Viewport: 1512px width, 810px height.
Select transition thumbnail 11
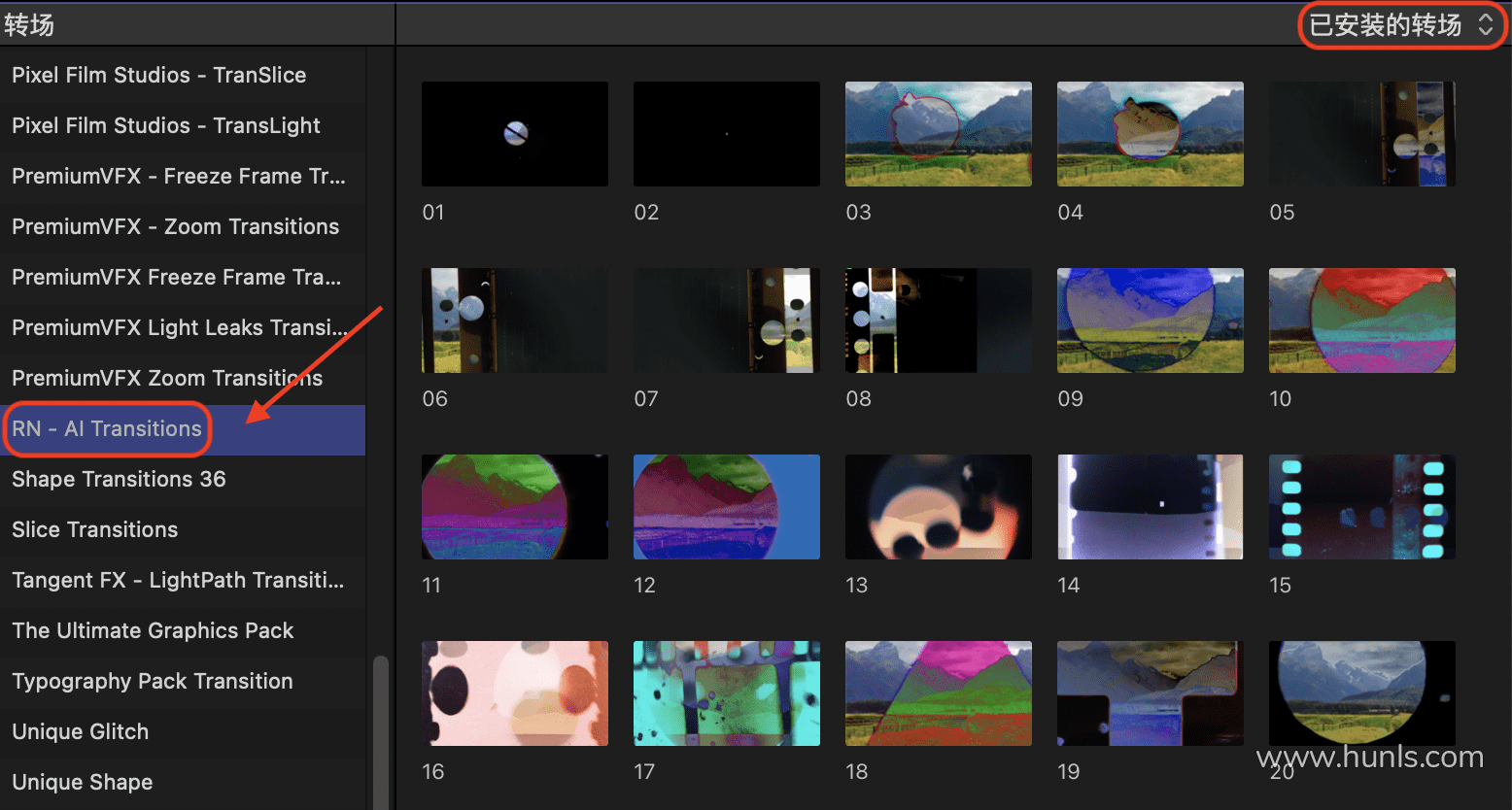point(515,507)
